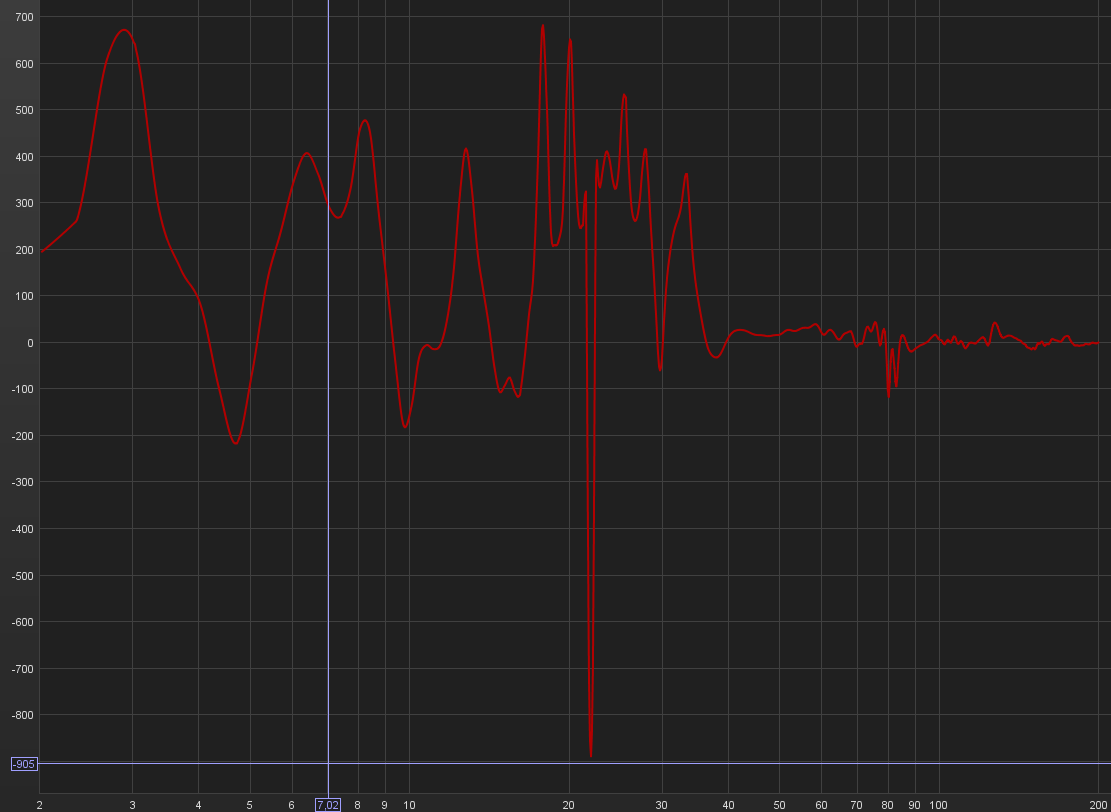Click the 6 label on horizontal axis
Screen dimensions: 1111x812
coord(291,805)
